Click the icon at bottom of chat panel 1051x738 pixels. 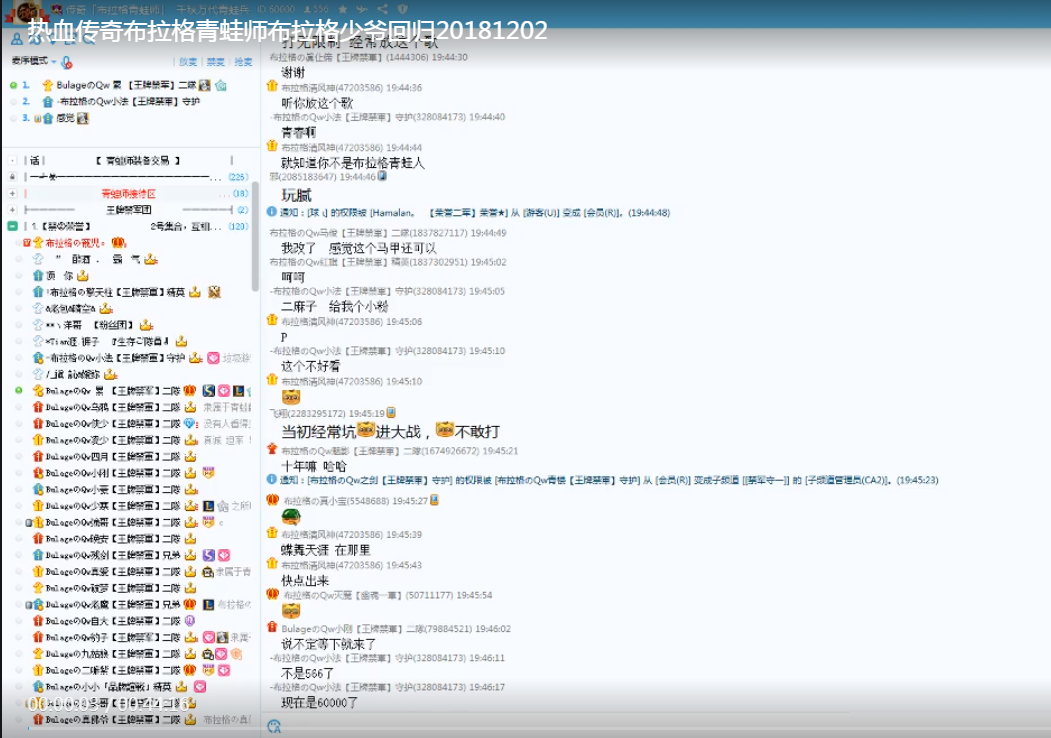coord(273,726)
